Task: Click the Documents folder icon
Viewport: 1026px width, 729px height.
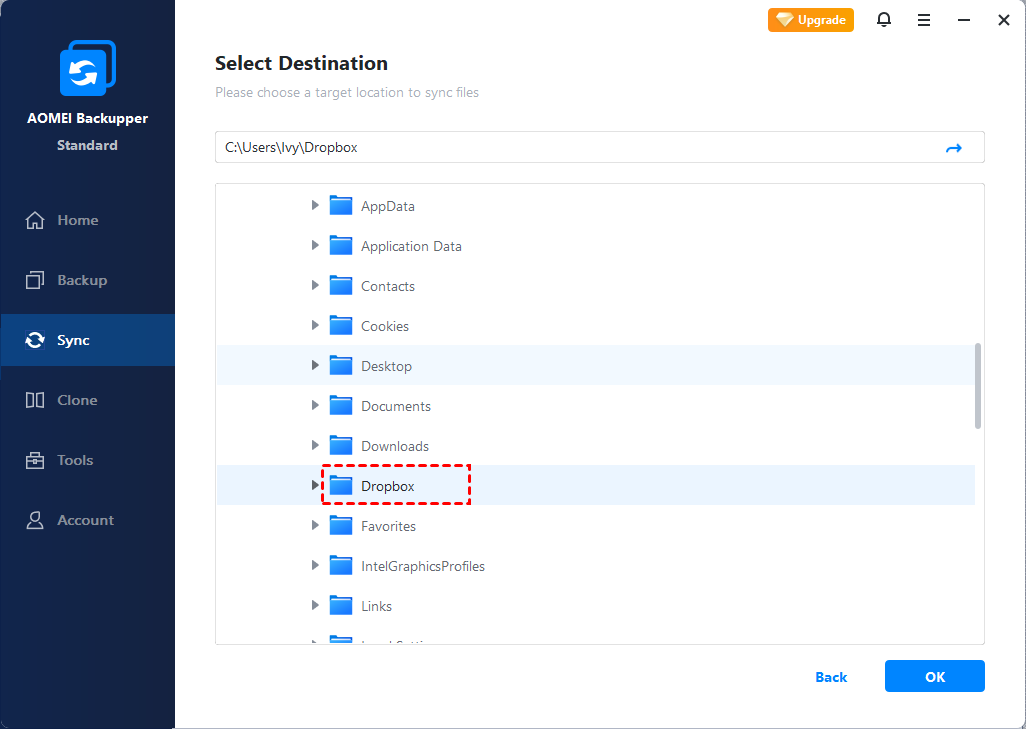Action: pyautogui.click(x=342, y=406)
